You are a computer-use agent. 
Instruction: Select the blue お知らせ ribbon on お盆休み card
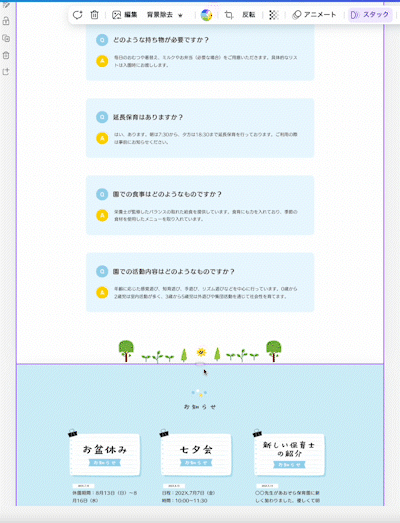coord(105,463)
